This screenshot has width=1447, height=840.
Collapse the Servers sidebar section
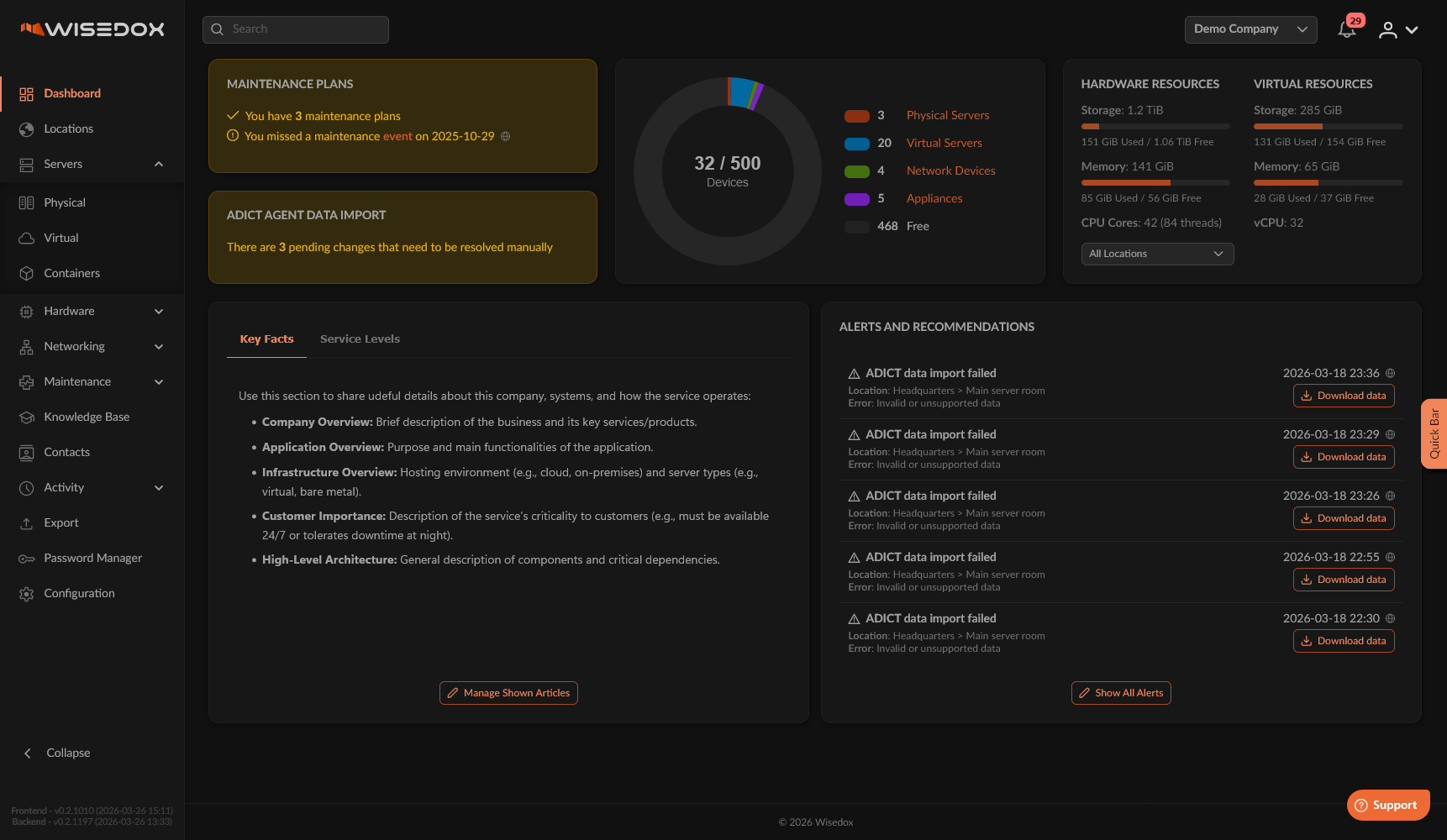159,165
